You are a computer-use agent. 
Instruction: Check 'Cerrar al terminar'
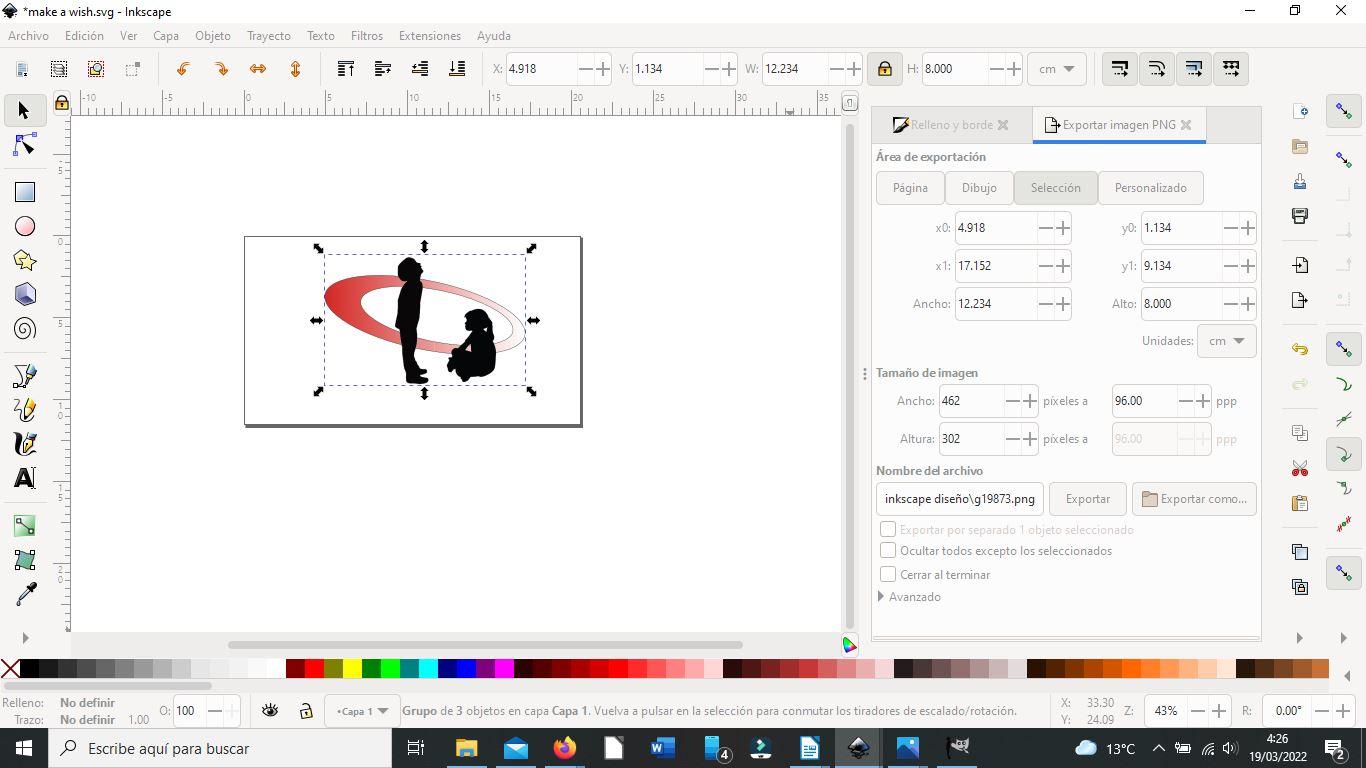pyautogui.click(x=888, y=574)
